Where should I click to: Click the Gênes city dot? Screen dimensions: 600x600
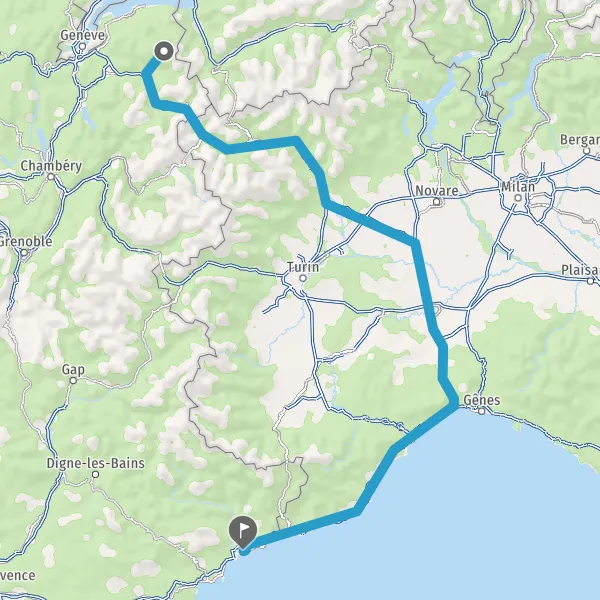pos(482,411)
